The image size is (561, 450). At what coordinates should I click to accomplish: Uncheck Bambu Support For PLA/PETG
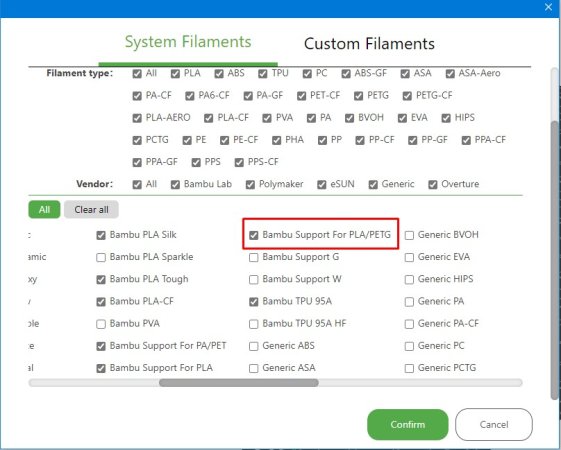coord(254,235)
